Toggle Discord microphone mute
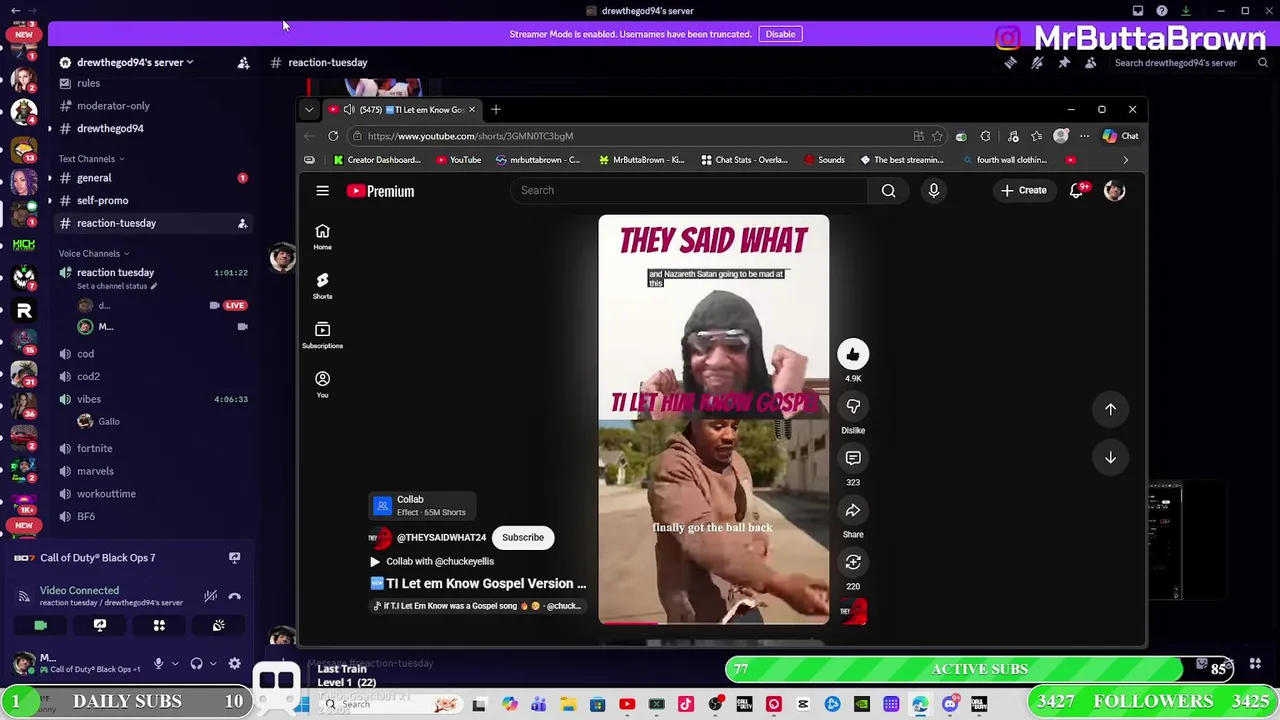This screenshot has width=1280, height=720. tap(158, 663)
